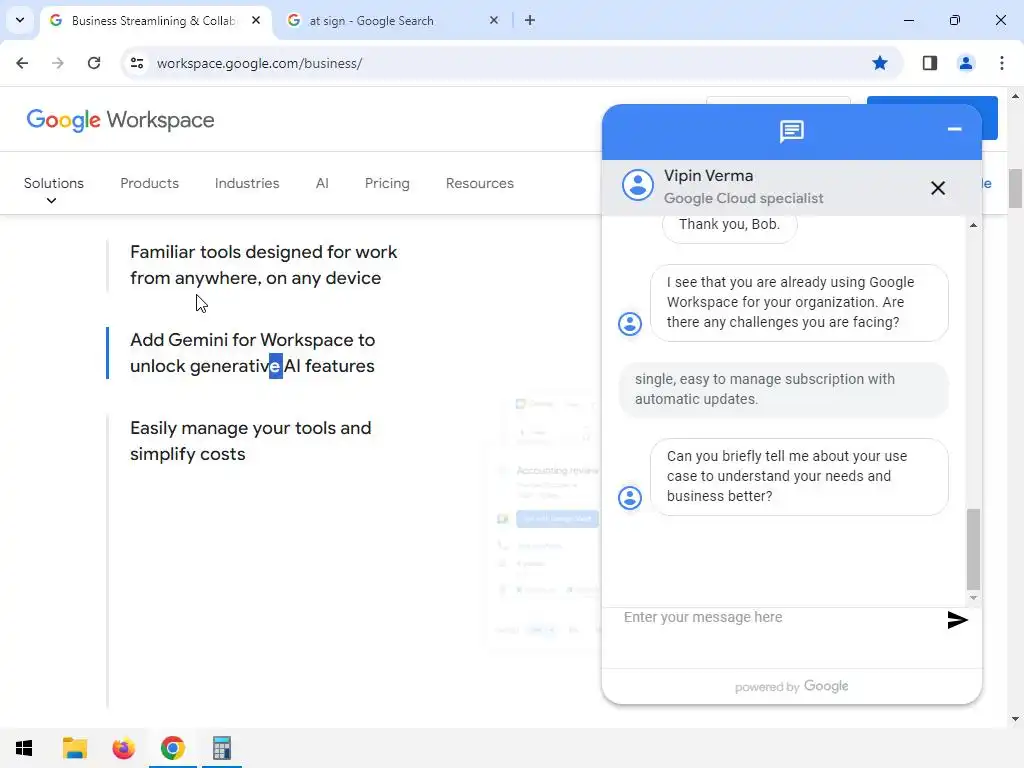Click agent avatar beside 'use case' message
This screenshot has height=768, width=1024.
630,498
